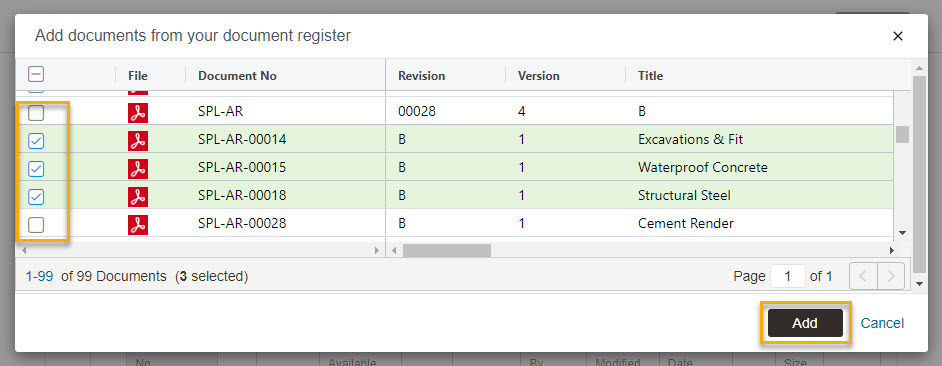The height and width of the screenshot is (366, 942).
Task: Untick the Excavations & Fit checkbox
Action: (36, 141)
